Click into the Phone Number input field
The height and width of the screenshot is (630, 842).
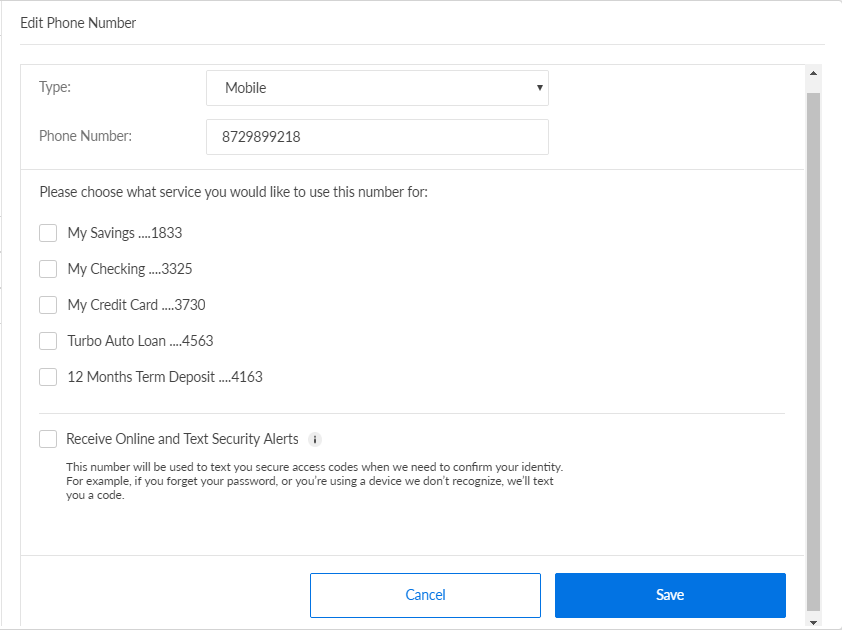click(x=377, y=137)
